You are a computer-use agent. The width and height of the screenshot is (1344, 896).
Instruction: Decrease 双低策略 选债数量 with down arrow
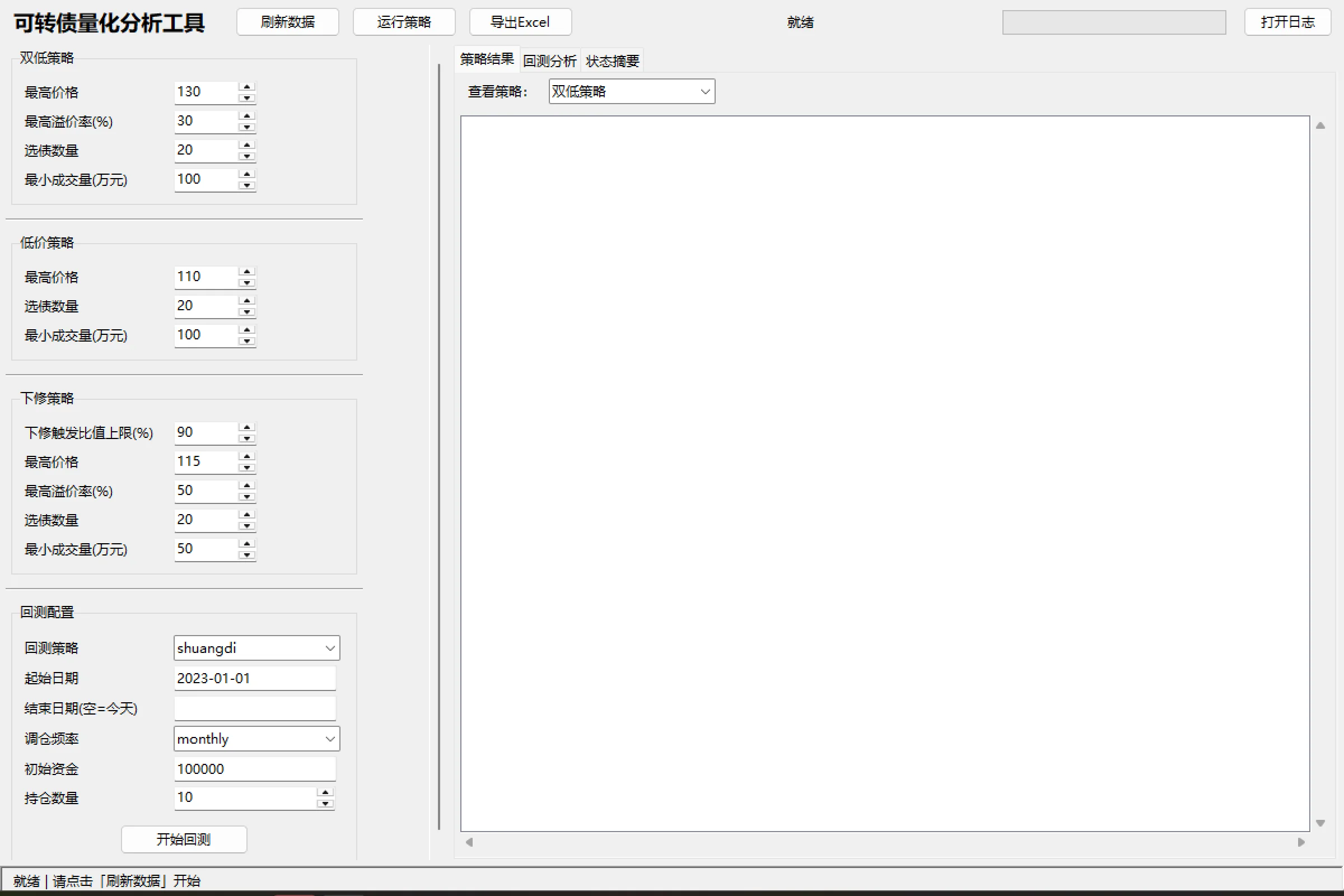pyautogui.click(x=247, y=156)
